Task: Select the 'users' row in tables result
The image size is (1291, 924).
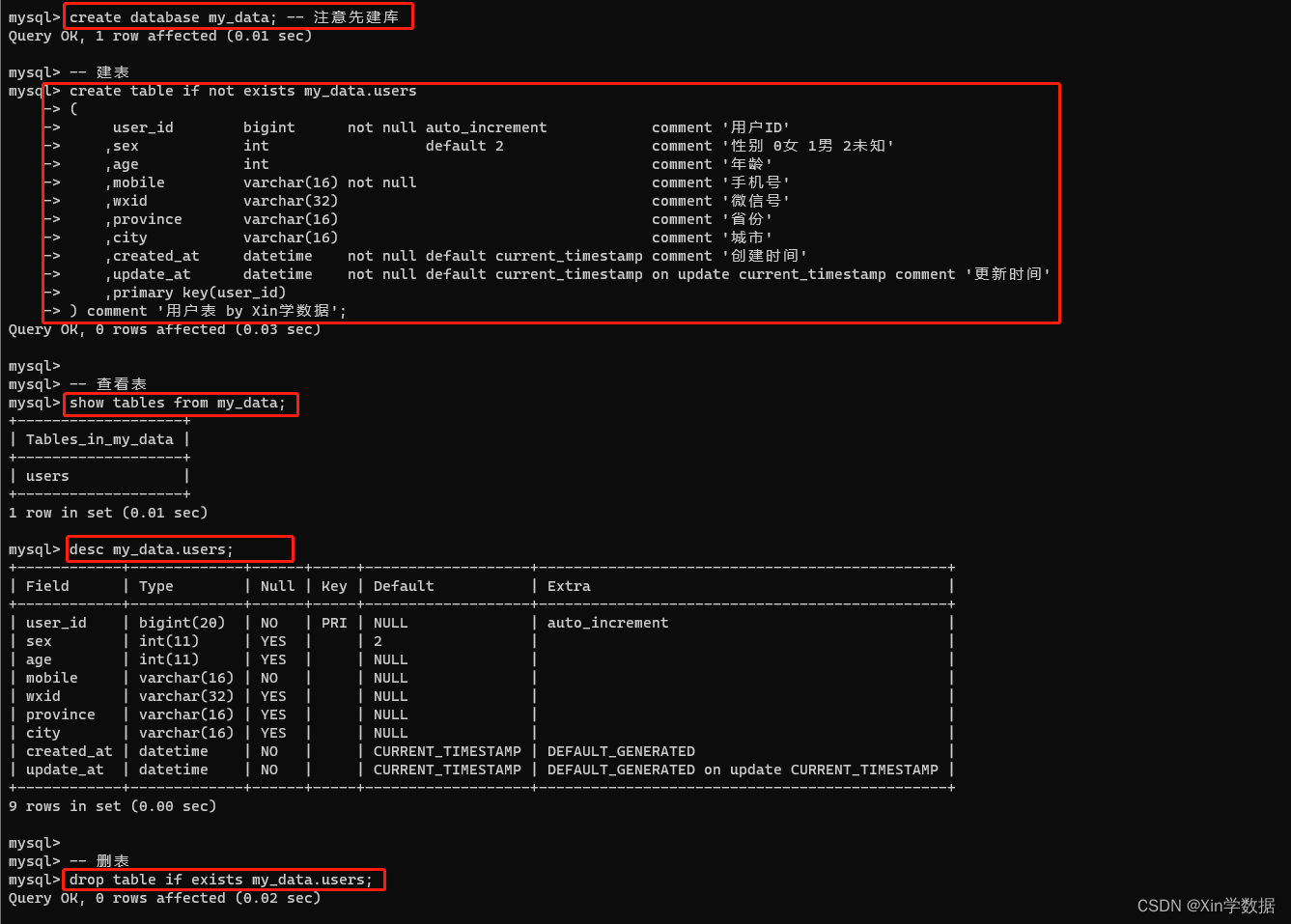Action: point(47,476)
